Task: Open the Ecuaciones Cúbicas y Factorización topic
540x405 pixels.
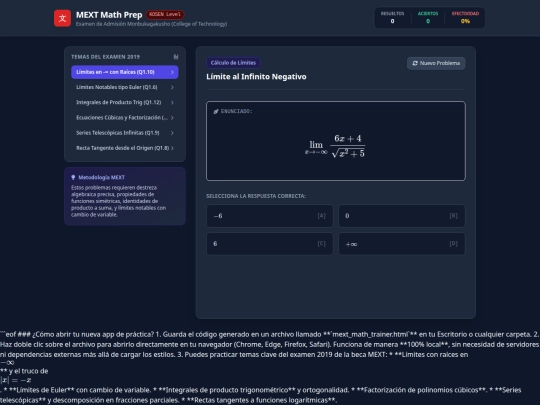Action: (125, 118)
